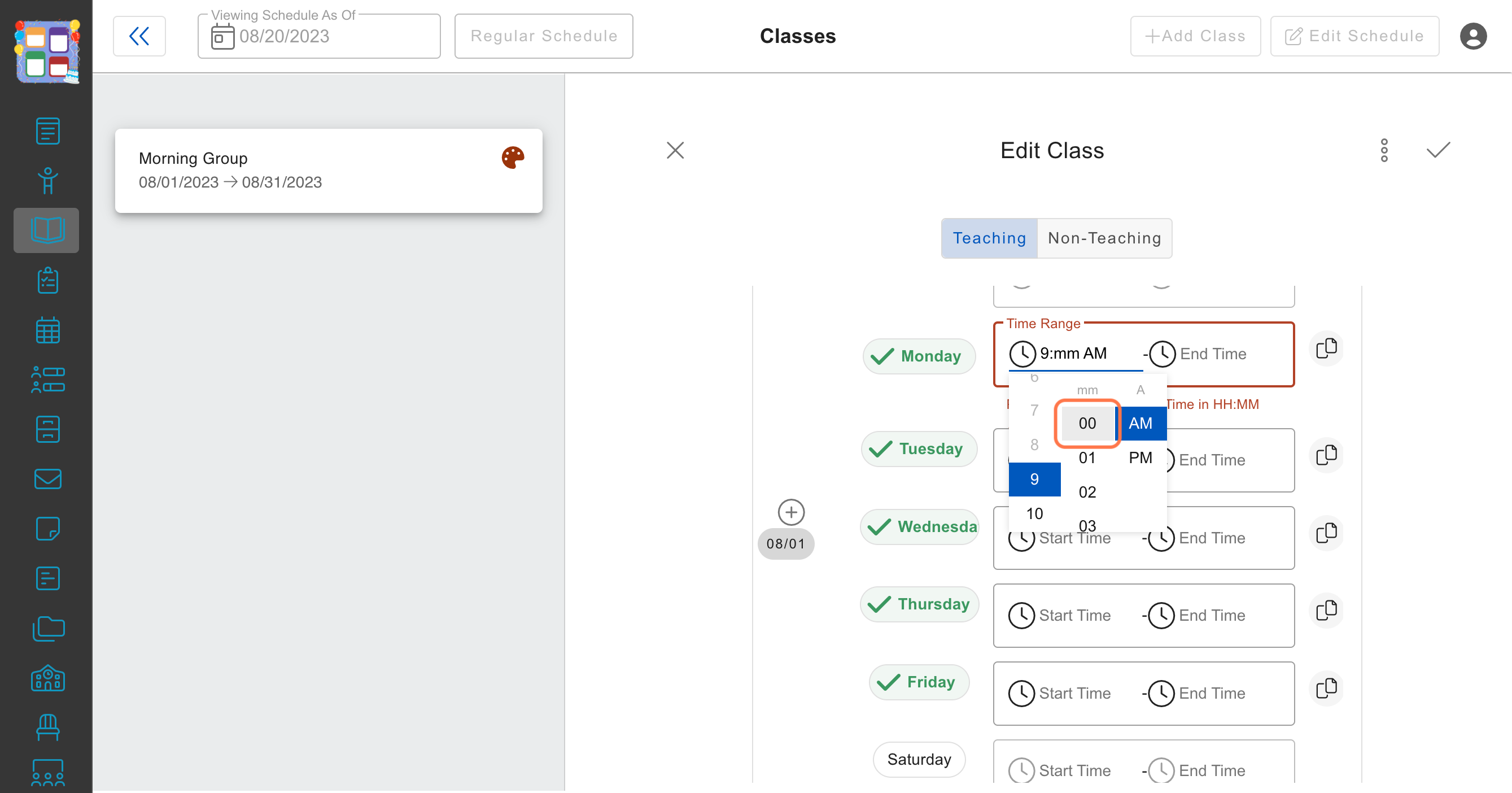The image size is (1512, 793).
Task: Copy Monday's time range to other days
Action: click(1326, 348)
